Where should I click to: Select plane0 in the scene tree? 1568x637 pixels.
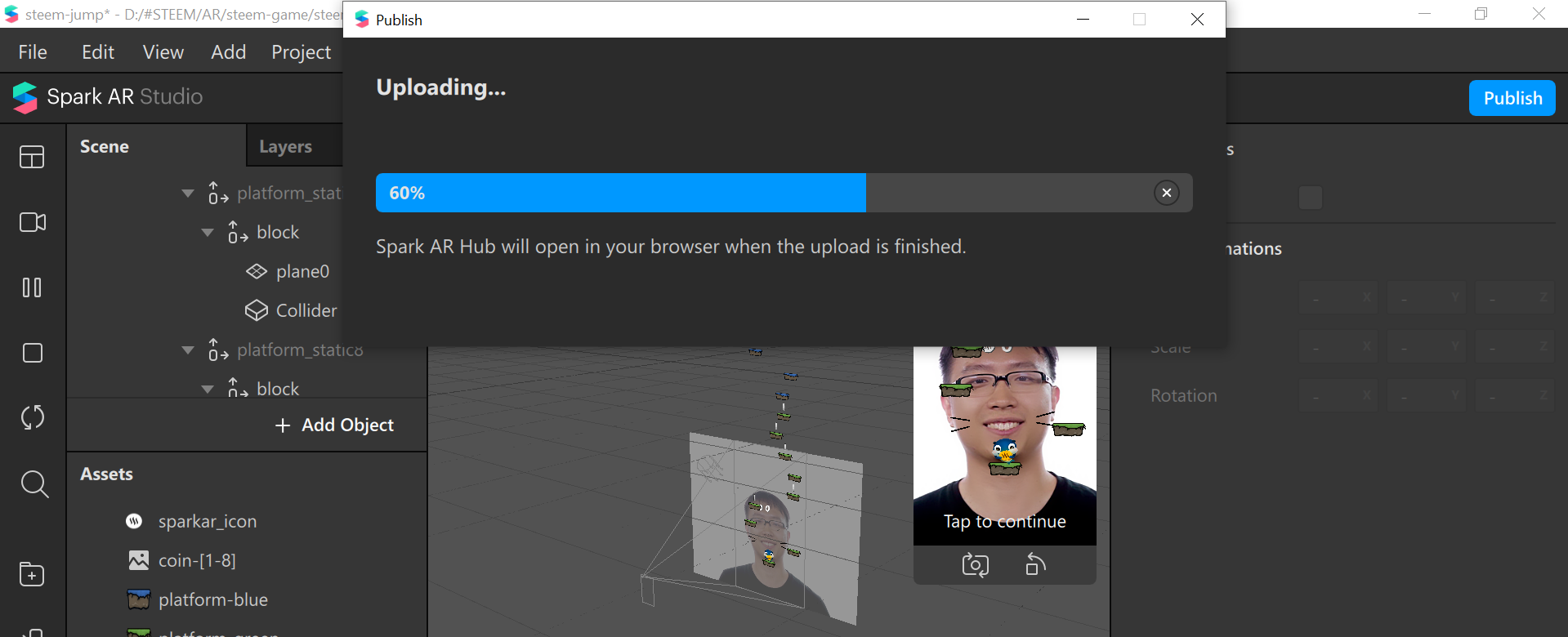click(x=302, y=271)
